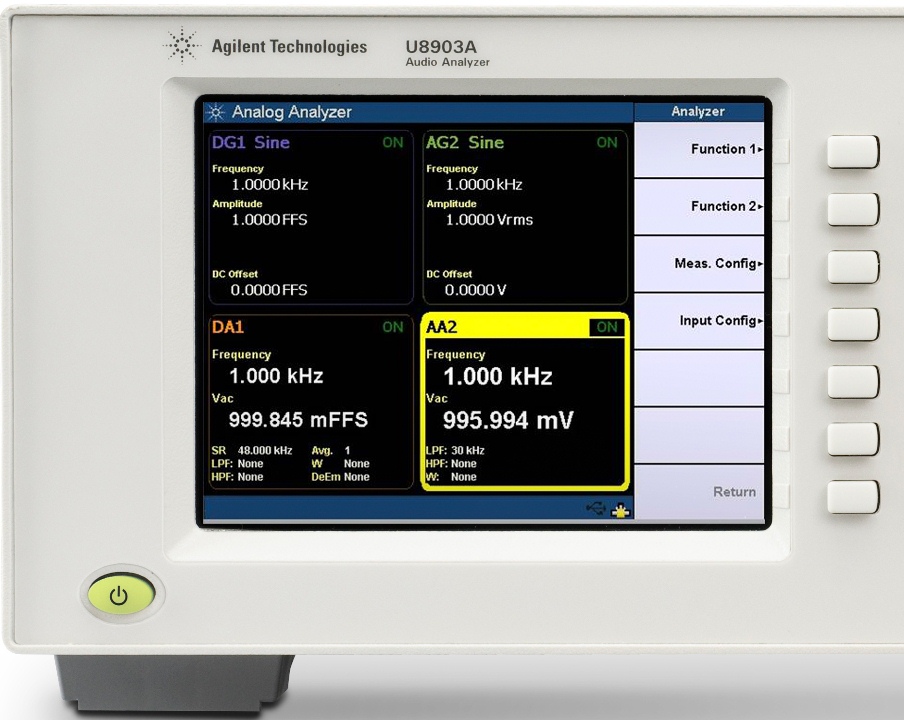Expand the Function 2 submenu

(x=699, y=206)
